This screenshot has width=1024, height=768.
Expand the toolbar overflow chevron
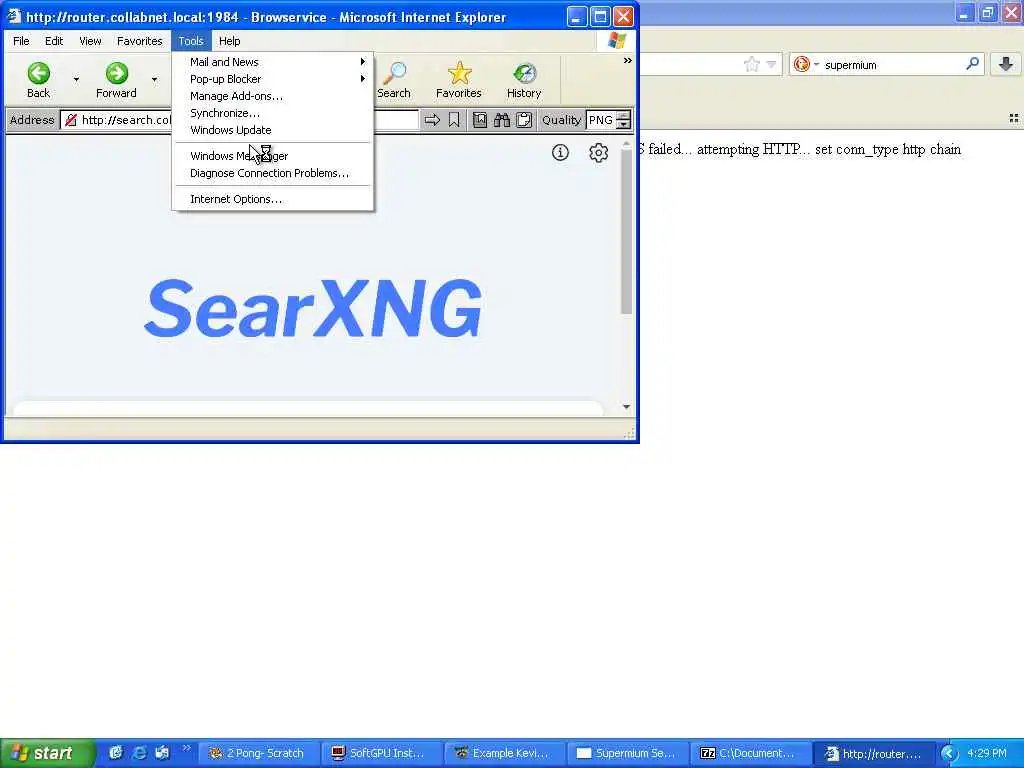628,61
